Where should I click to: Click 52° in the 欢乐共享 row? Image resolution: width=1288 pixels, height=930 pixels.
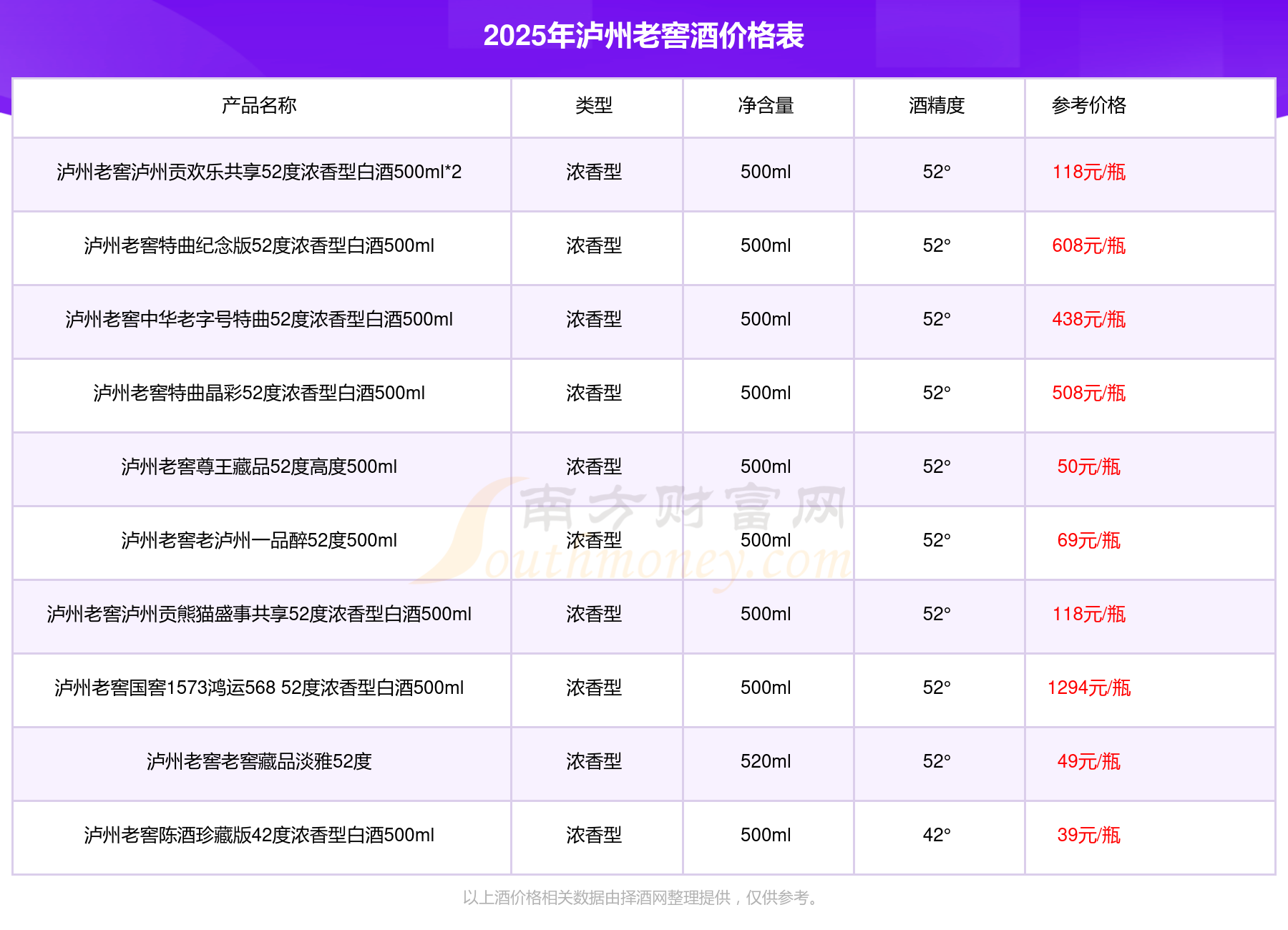pos(937,172)
